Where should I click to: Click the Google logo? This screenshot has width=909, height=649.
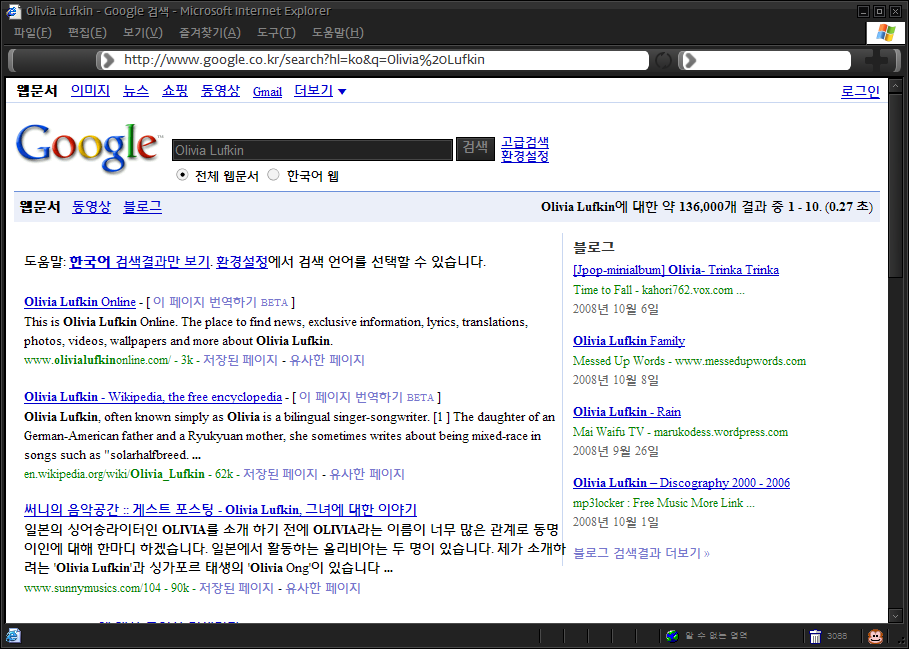[89, 147]
